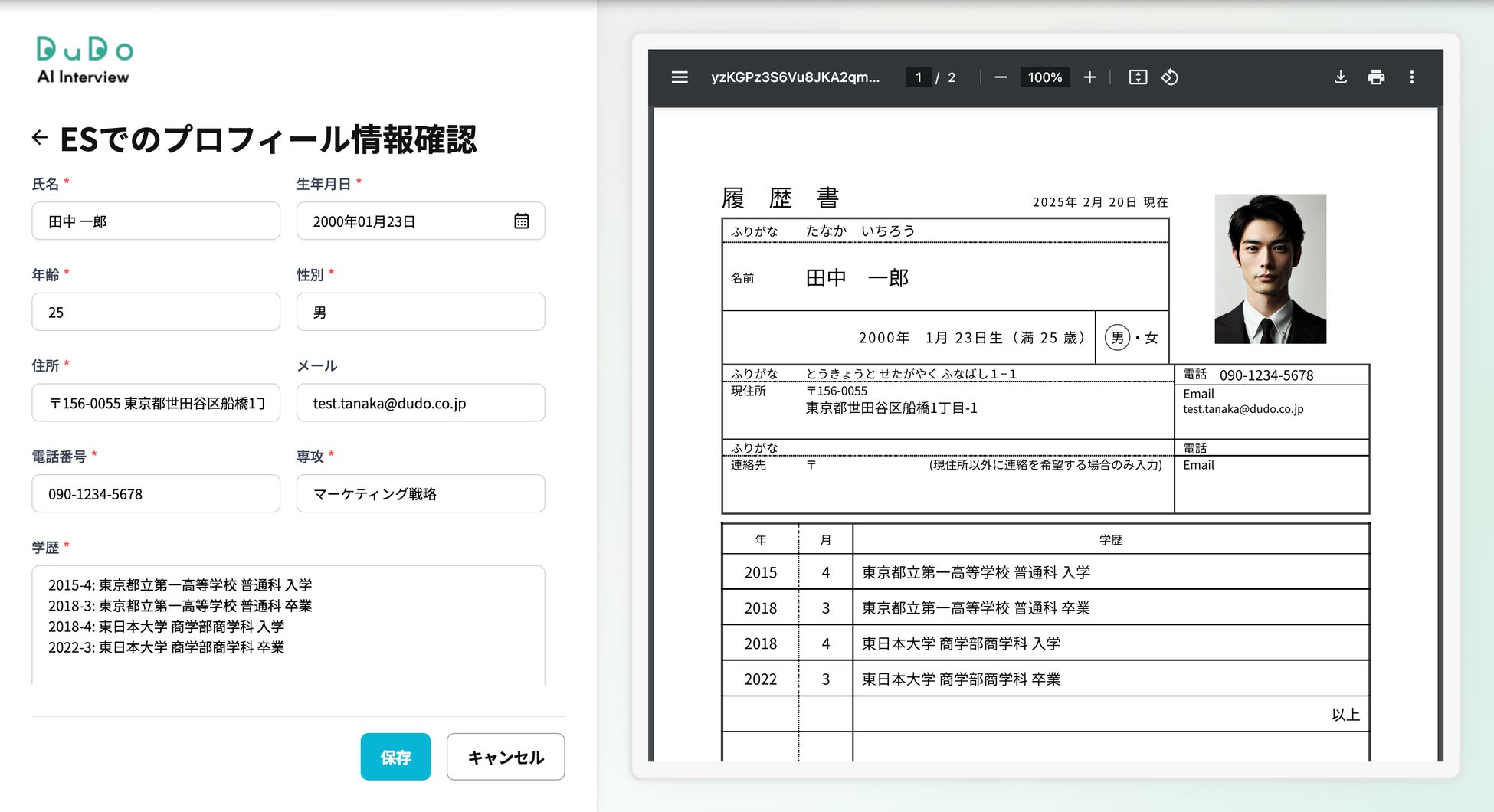Screen dimensions: 1494x812
Task: Click the birth date 2000年 1月 23日生 in PDF
Action: coord(930,338)
